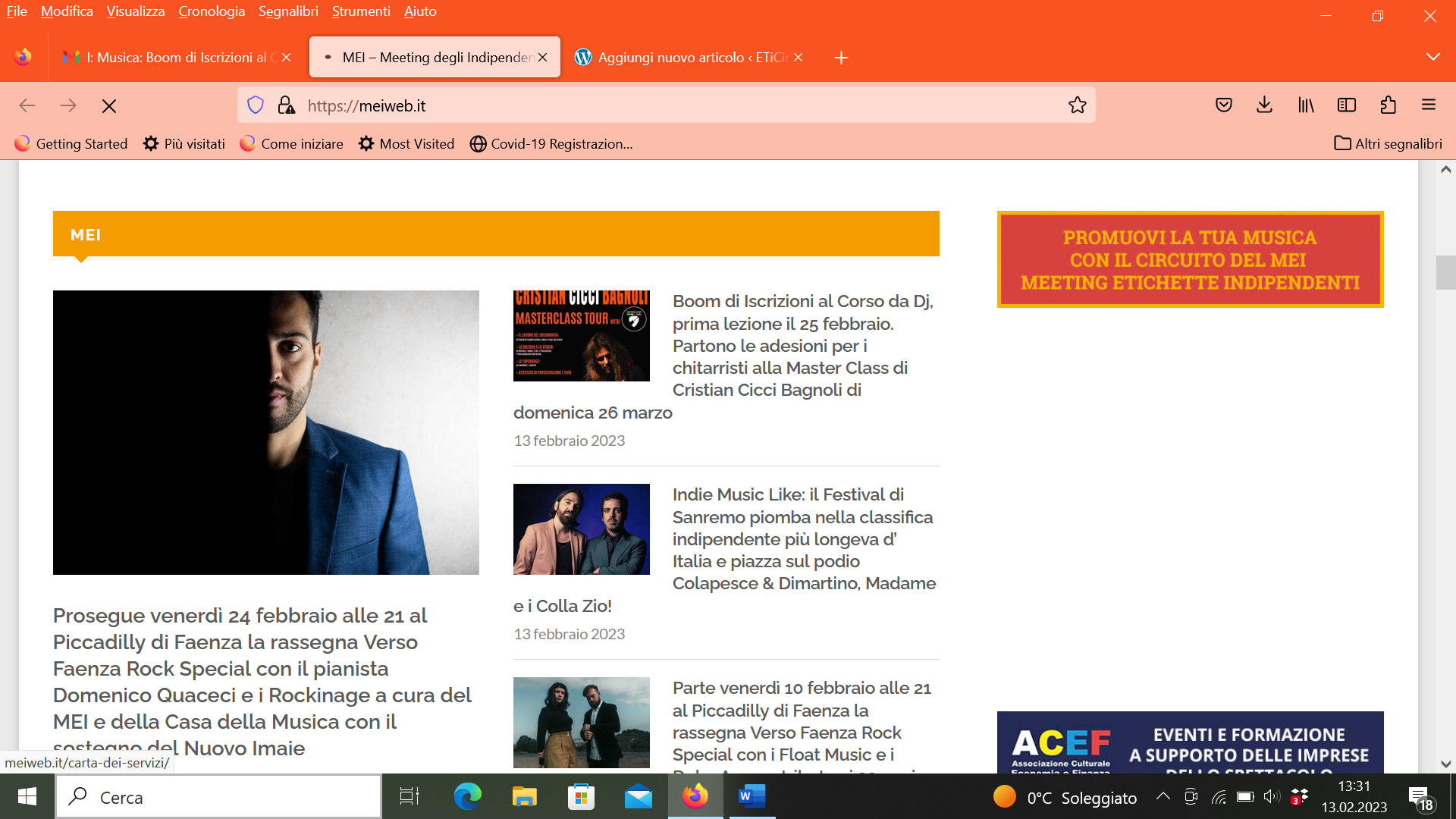
Task: Open the Aiuto menu
Action: 420,11
